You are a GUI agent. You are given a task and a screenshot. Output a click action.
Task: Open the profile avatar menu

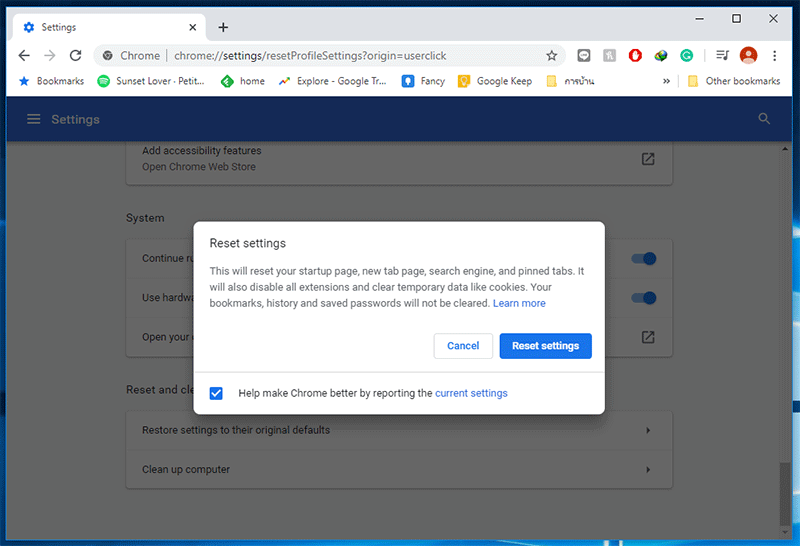click(x=748, y=55)
